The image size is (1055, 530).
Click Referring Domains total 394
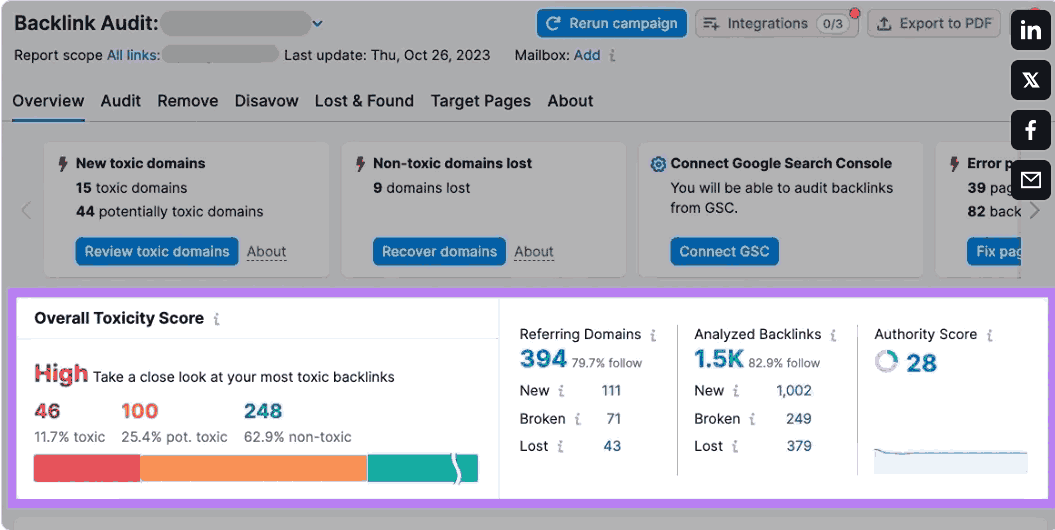click(543, 359)
